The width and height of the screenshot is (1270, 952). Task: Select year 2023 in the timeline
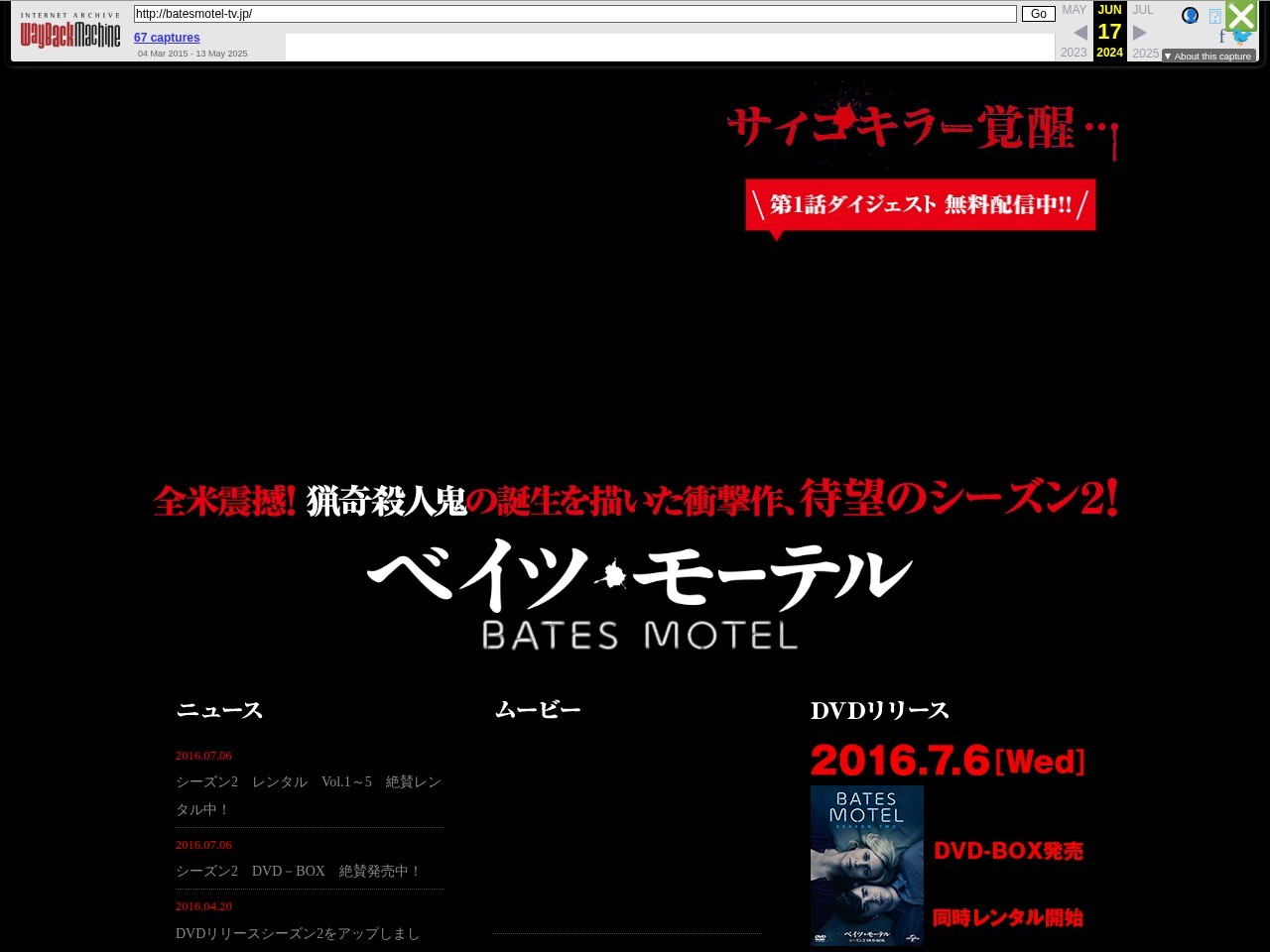1074,53
